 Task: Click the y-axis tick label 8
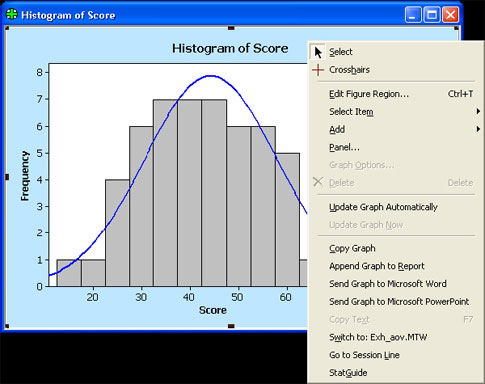(x=40, y=73)
